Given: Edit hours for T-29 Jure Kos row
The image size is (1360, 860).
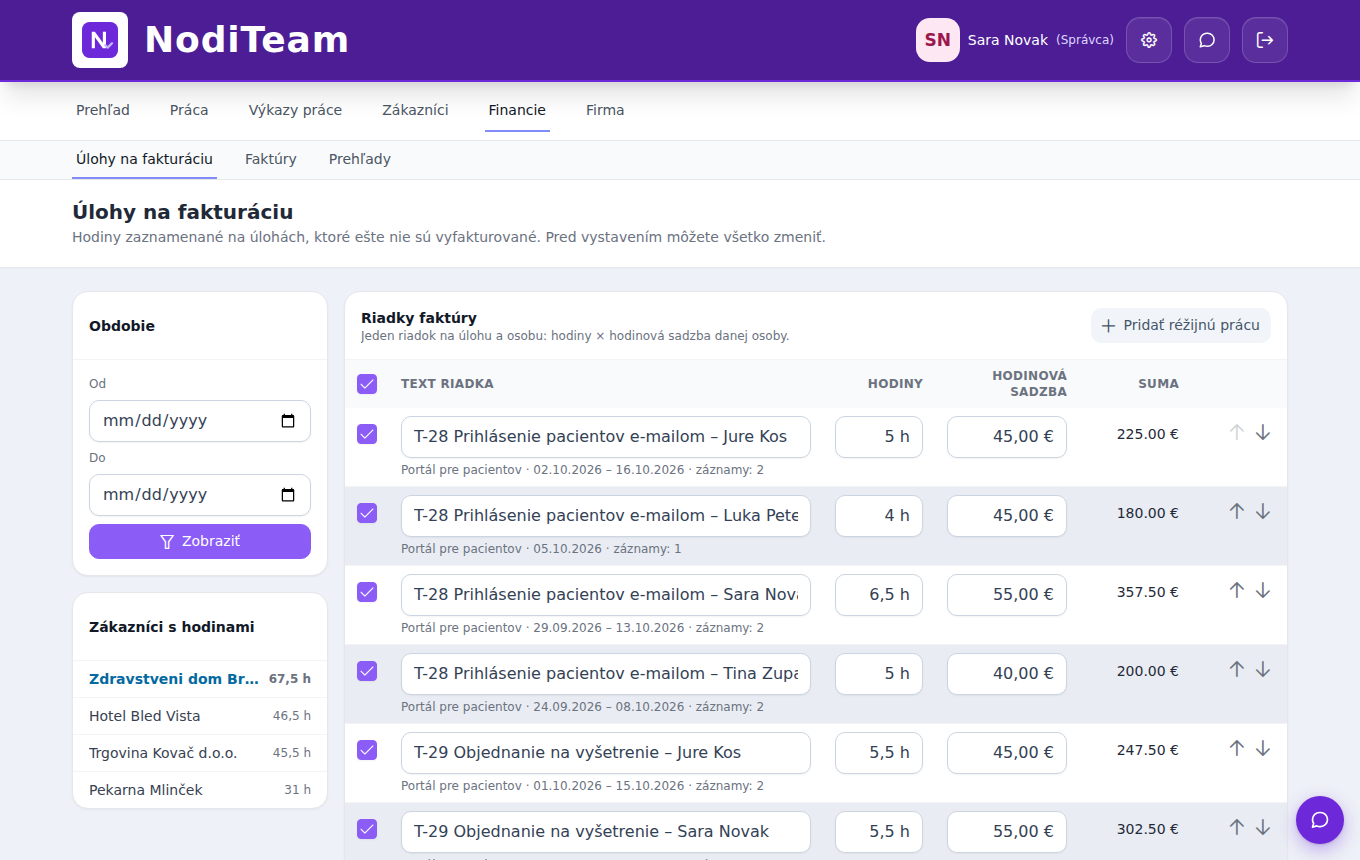Looking at the screenshot, I should 879,753.
